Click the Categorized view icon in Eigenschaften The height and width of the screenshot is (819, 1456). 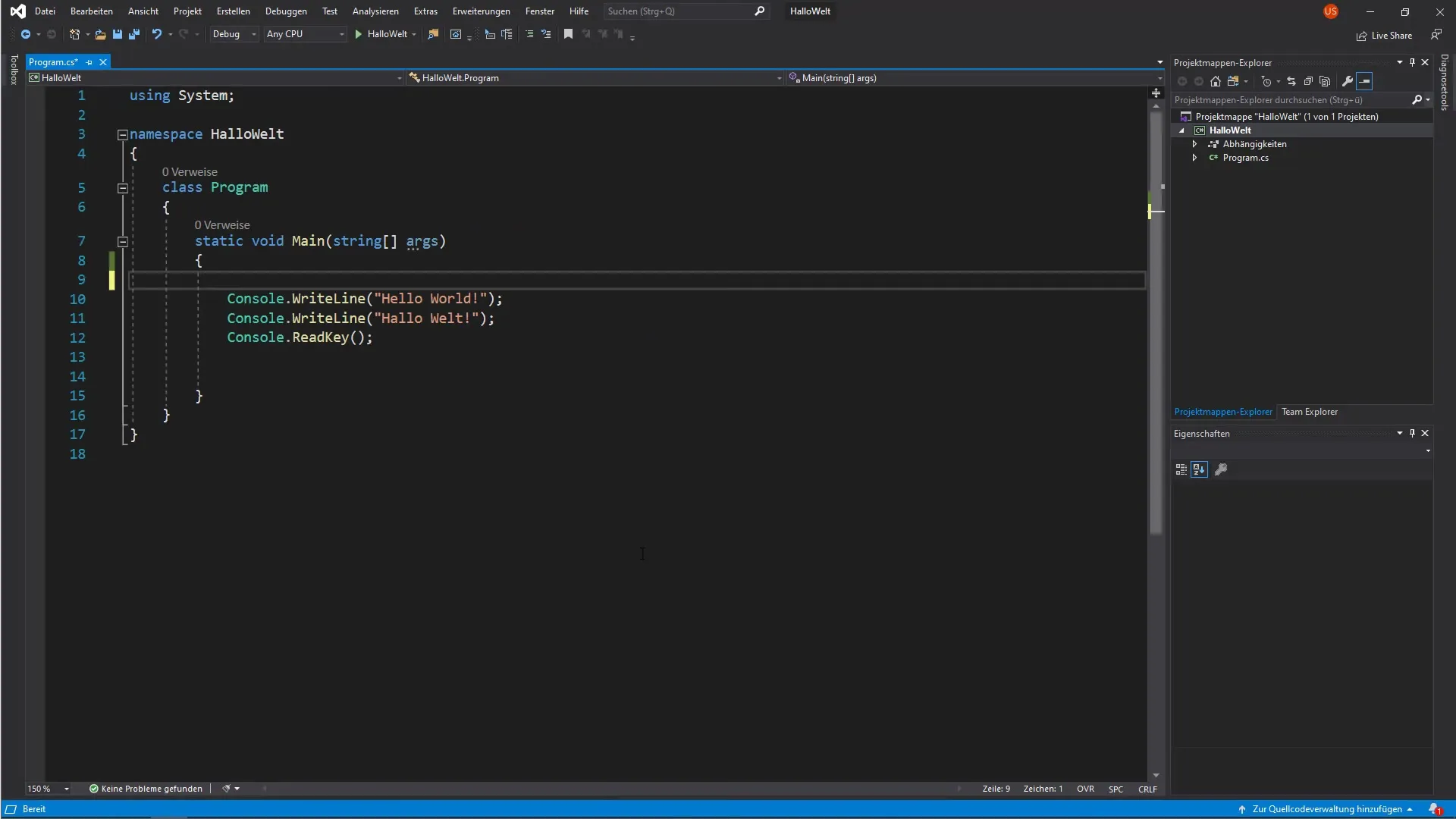tap(1181, 470)
